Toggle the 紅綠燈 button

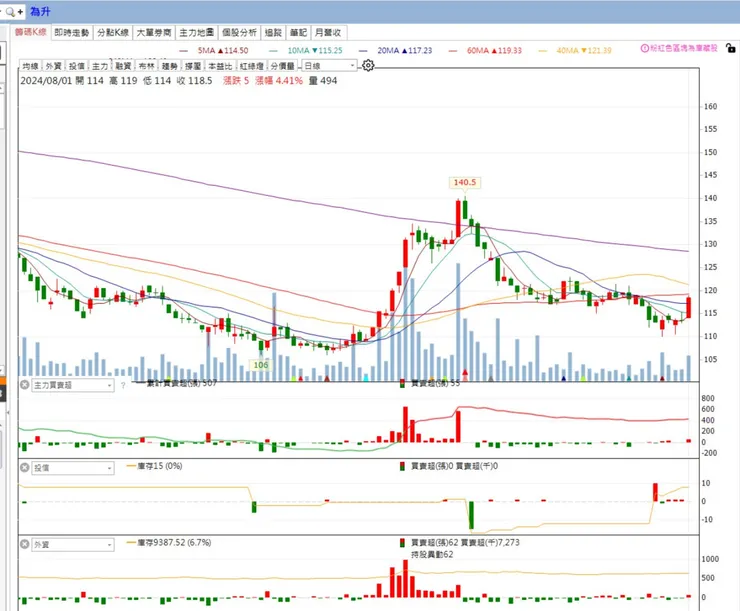[252, 66]
